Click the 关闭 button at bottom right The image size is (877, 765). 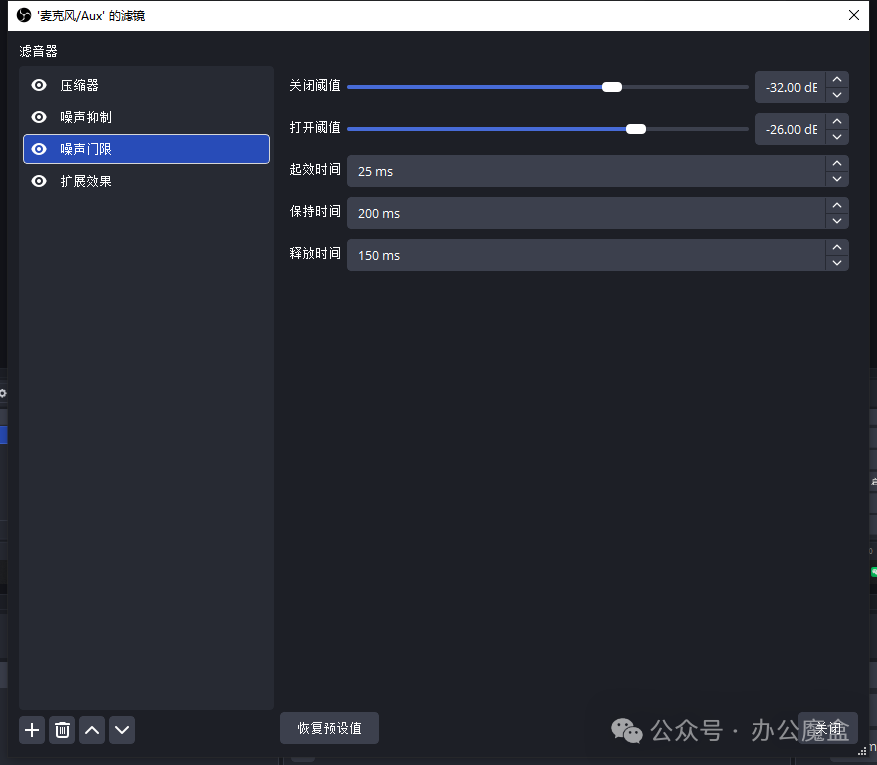tap(828, 728)
